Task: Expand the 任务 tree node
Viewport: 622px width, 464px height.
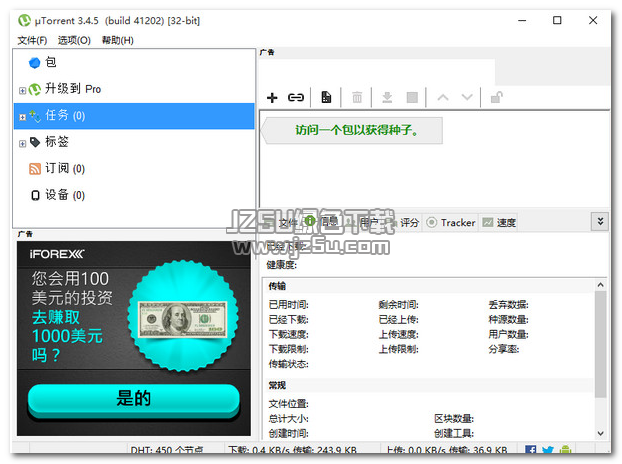Action: point(23,117)
